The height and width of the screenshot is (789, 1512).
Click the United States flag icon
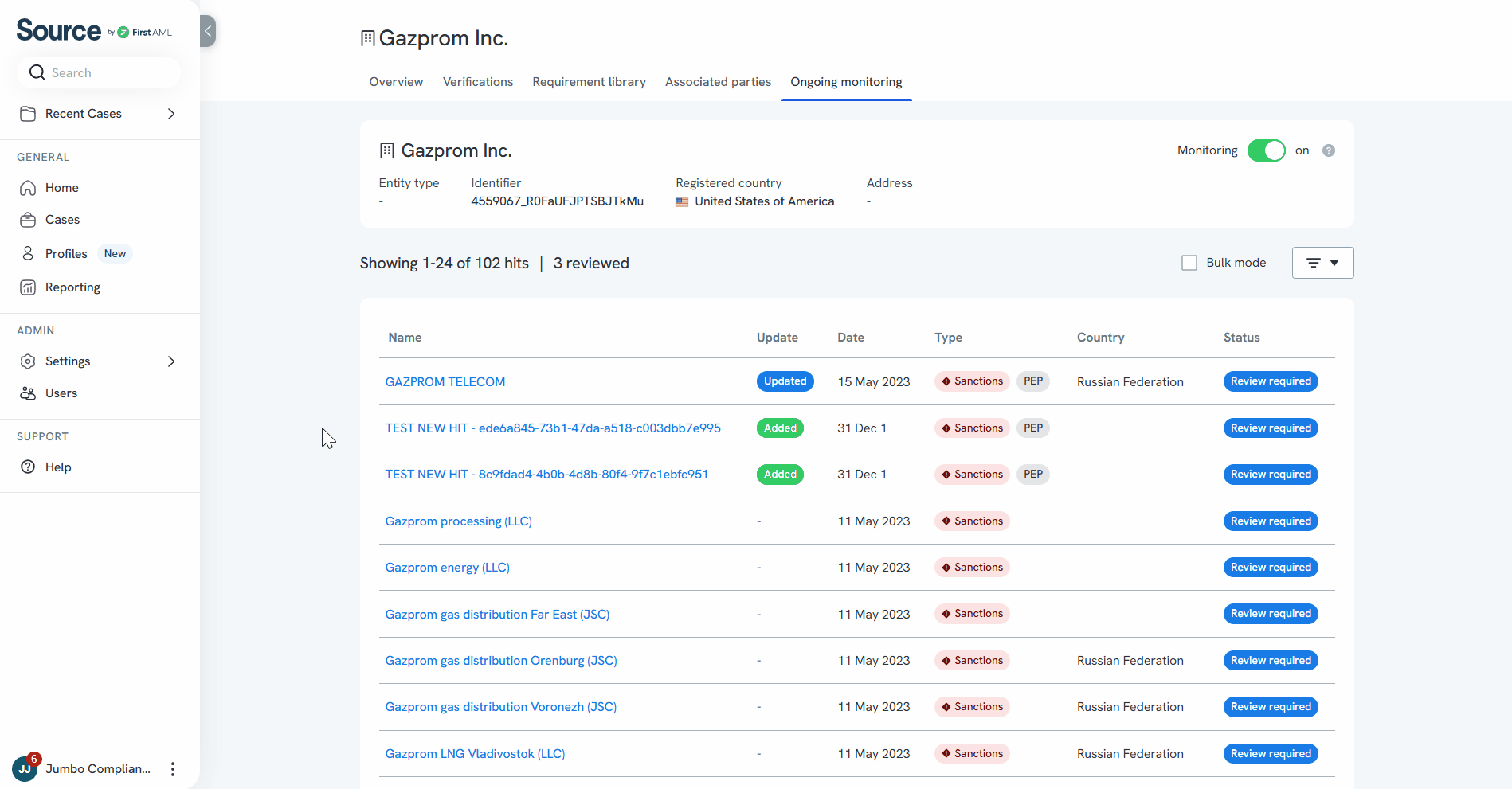682,202
